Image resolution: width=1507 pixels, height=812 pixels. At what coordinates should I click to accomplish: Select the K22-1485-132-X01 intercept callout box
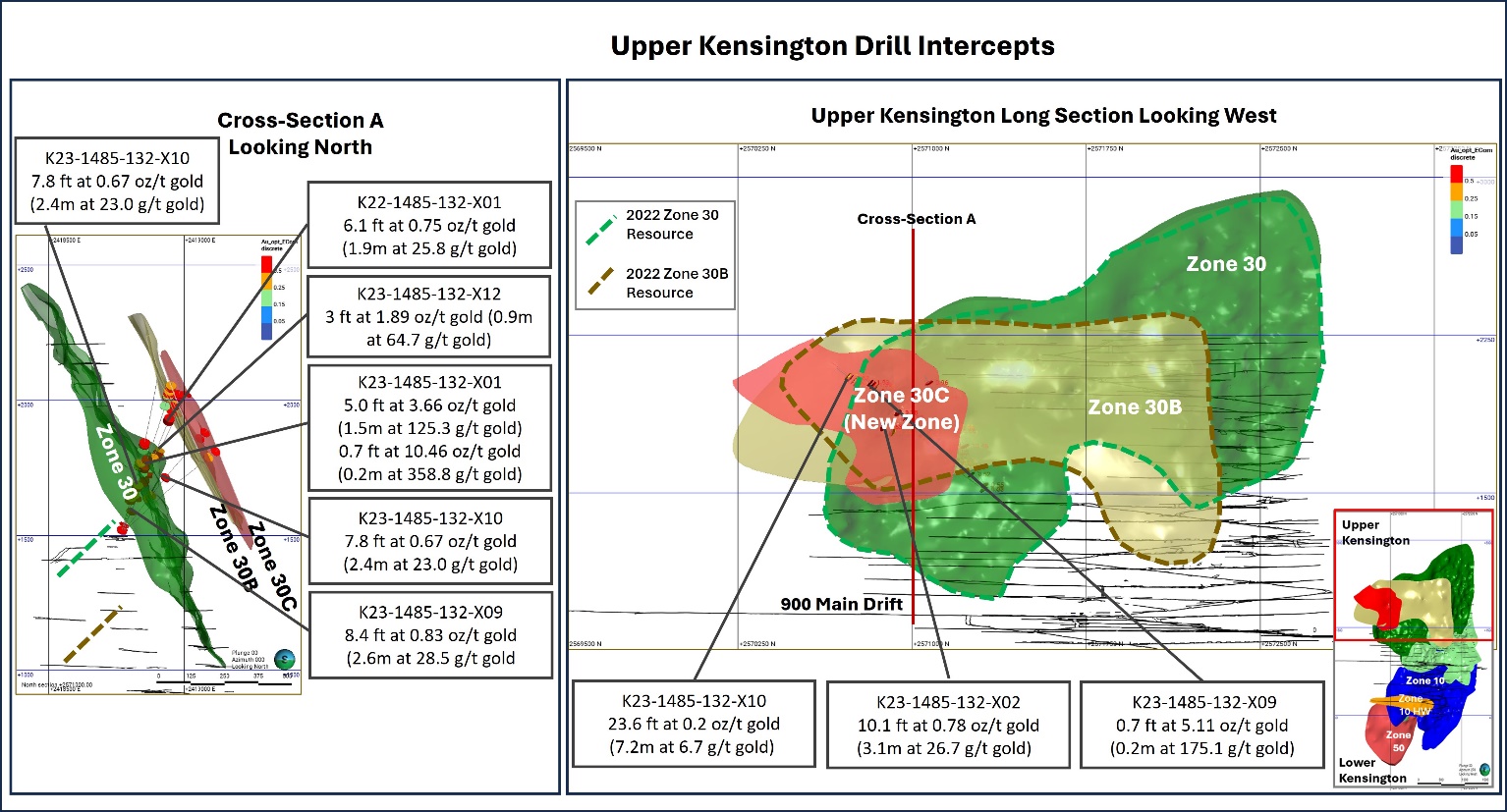point(429,225)
